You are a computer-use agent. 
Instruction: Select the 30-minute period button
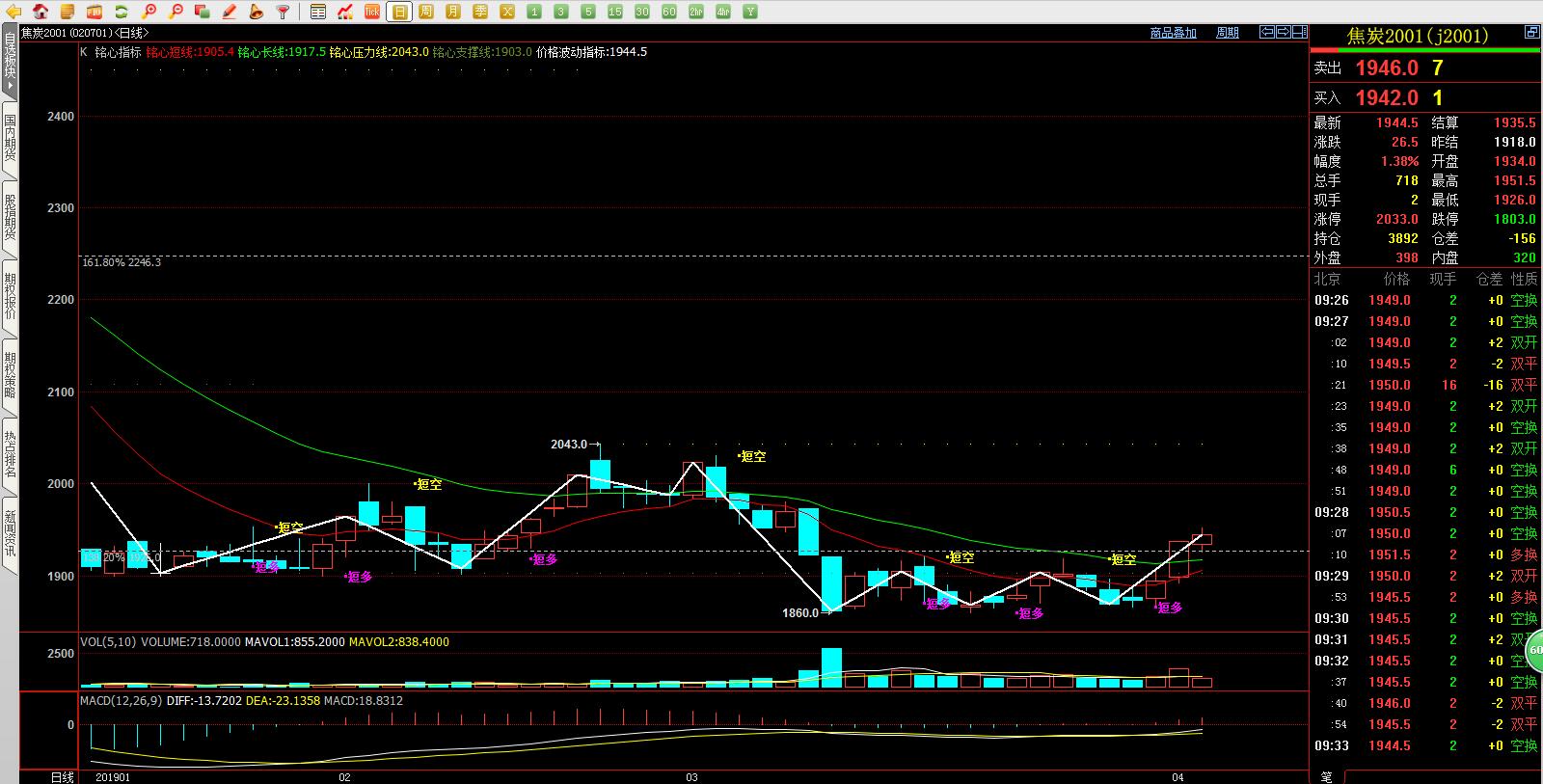tap(642, 12)
